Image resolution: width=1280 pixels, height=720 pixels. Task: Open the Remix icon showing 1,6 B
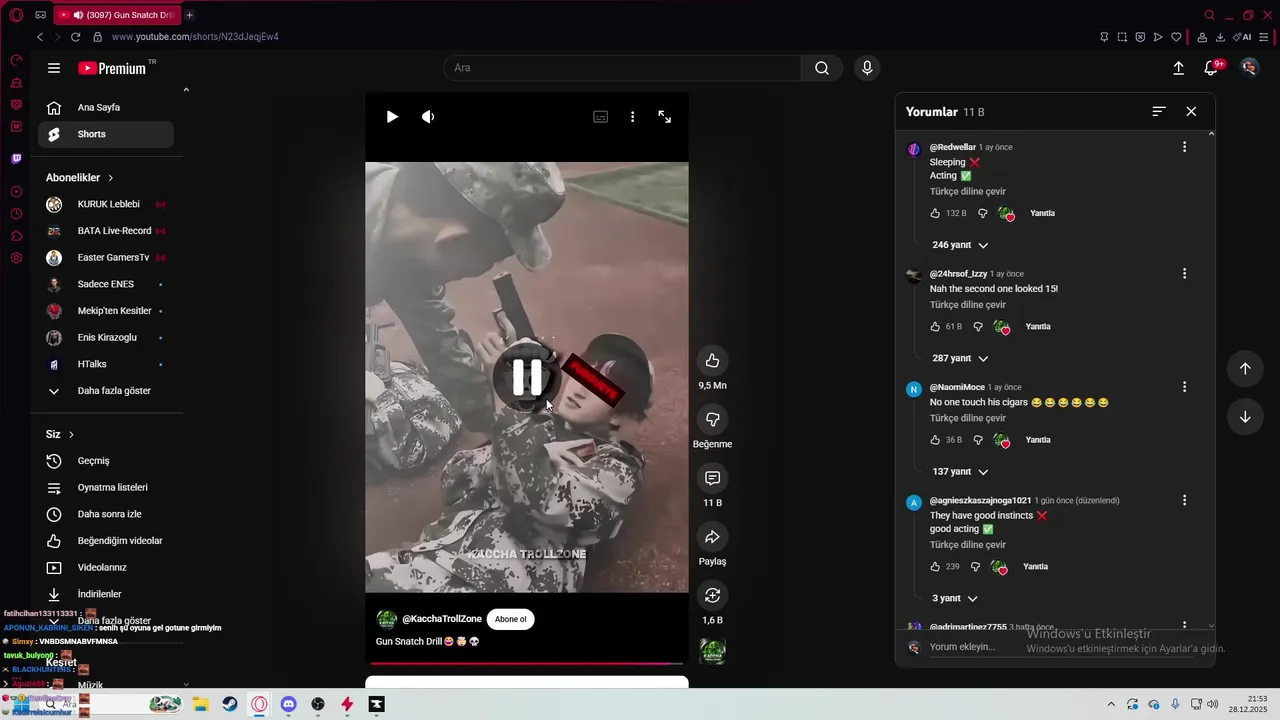[x=712, y=596]
